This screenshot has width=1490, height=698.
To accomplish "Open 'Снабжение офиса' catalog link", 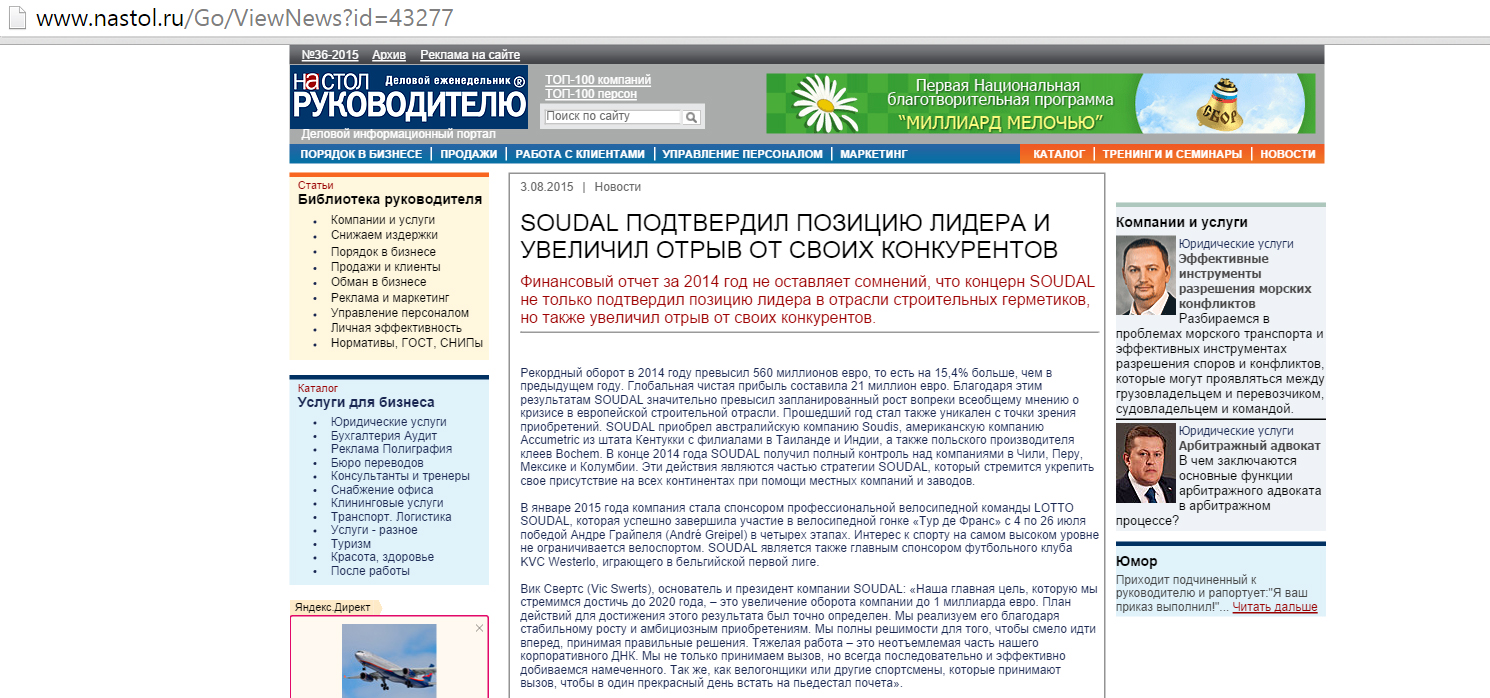I will coord(382,490).
